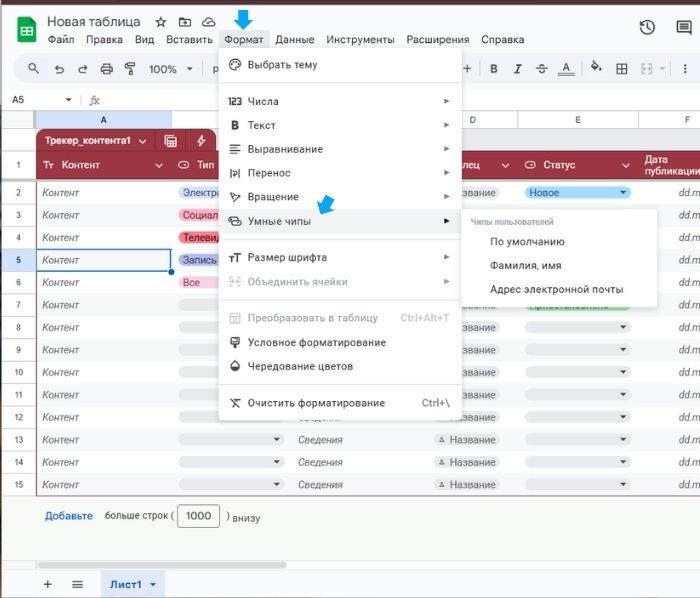Click the fill color bucket icon
This screenshot has height=598, width=700.
coord(596,69)
